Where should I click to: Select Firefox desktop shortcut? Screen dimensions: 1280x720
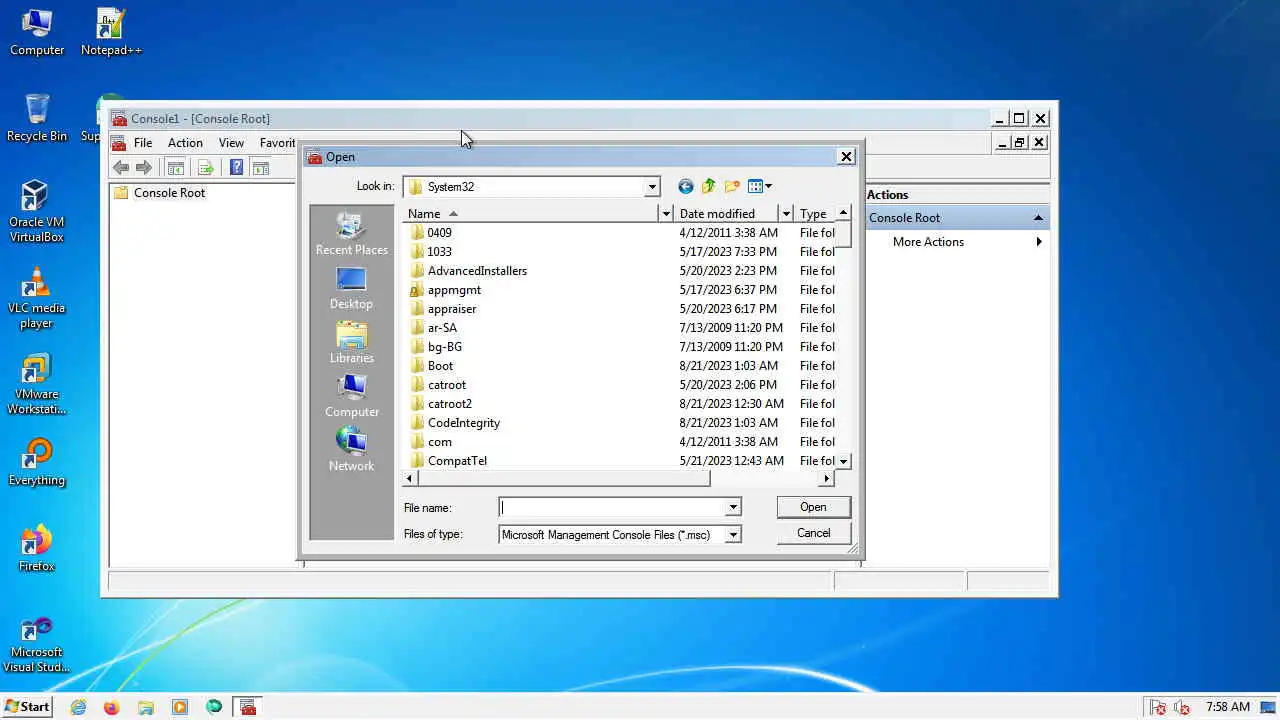[37, 548]
